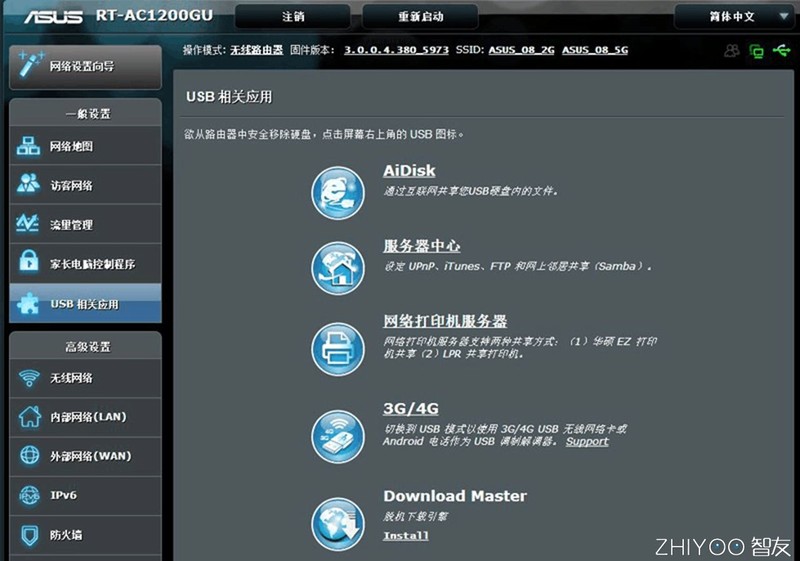Click the 访客网络 guest network icon
800x561 pixels.
(29, 184)
